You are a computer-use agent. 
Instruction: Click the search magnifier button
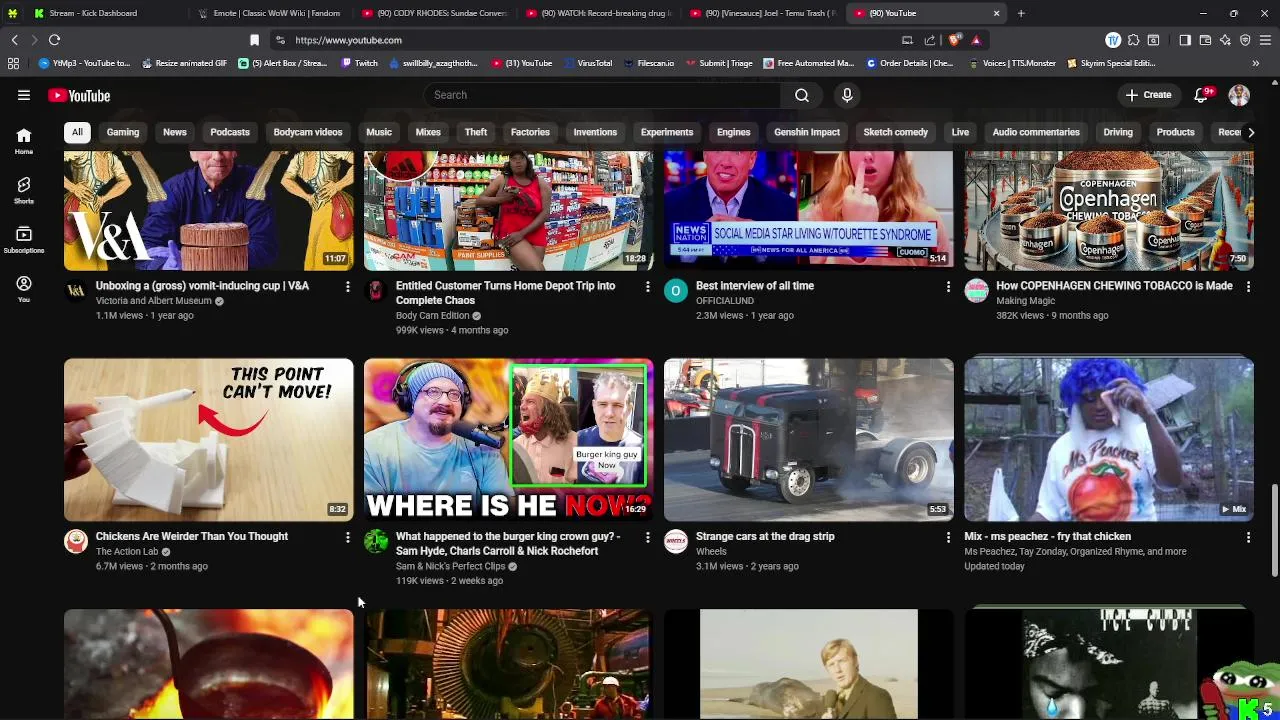tap(802, 95)
